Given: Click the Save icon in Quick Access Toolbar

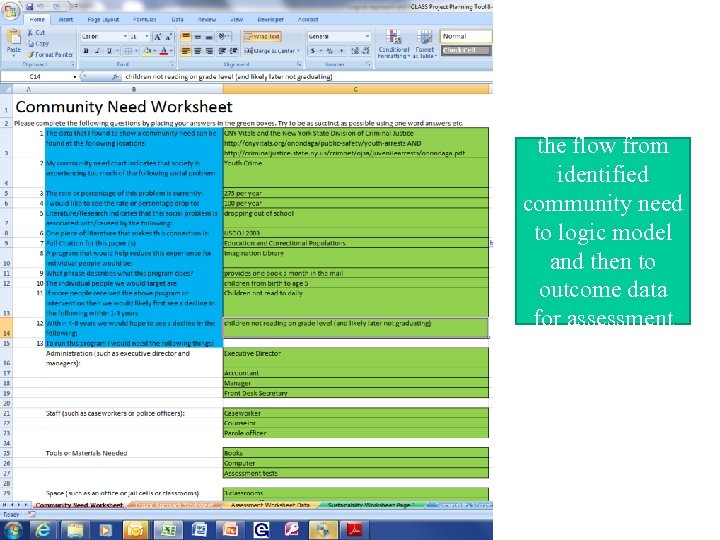Looking at the screenshot, I should [30, 6].
